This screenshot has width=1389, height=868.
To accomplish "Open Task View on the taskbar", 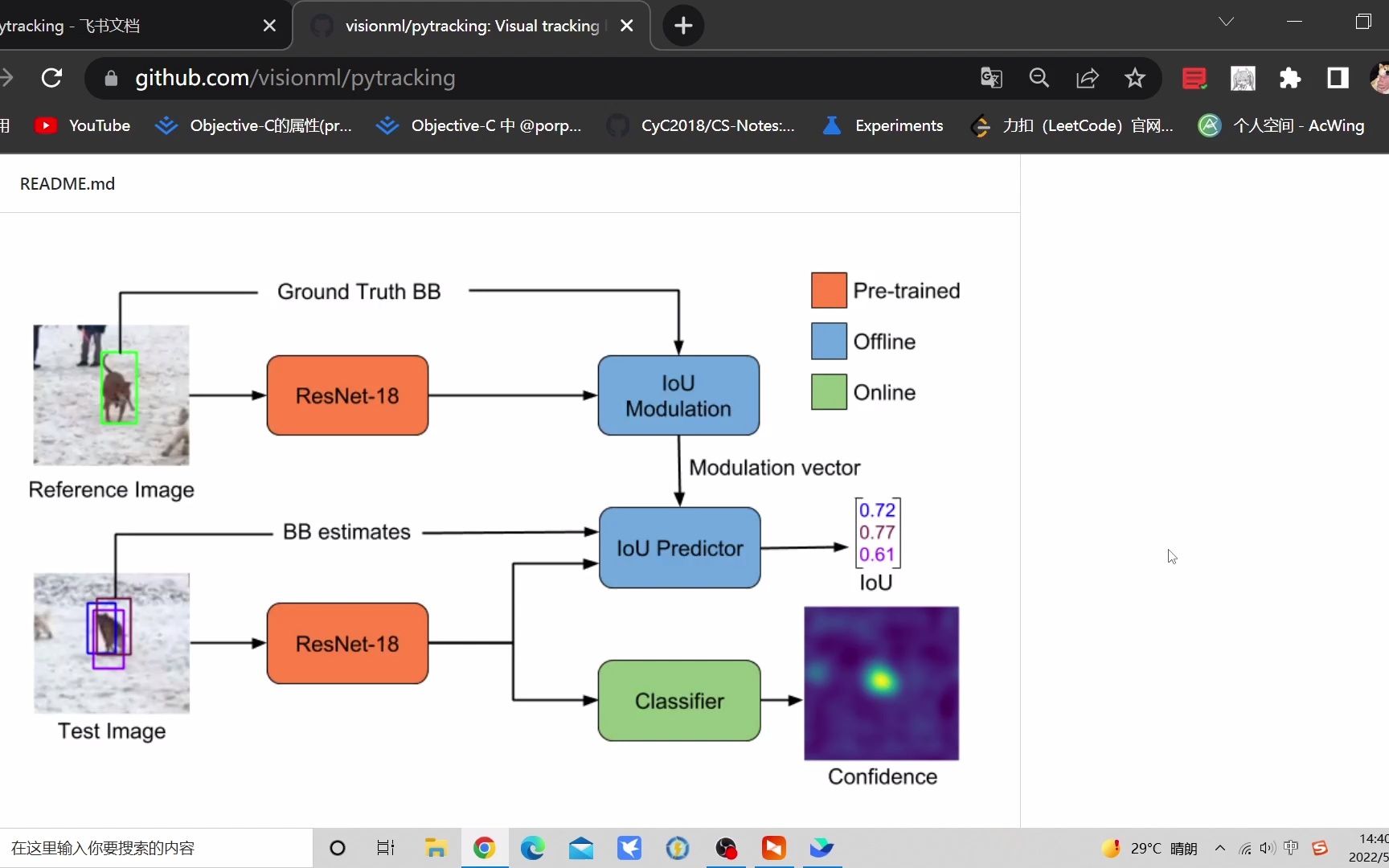I will point(386,848).
